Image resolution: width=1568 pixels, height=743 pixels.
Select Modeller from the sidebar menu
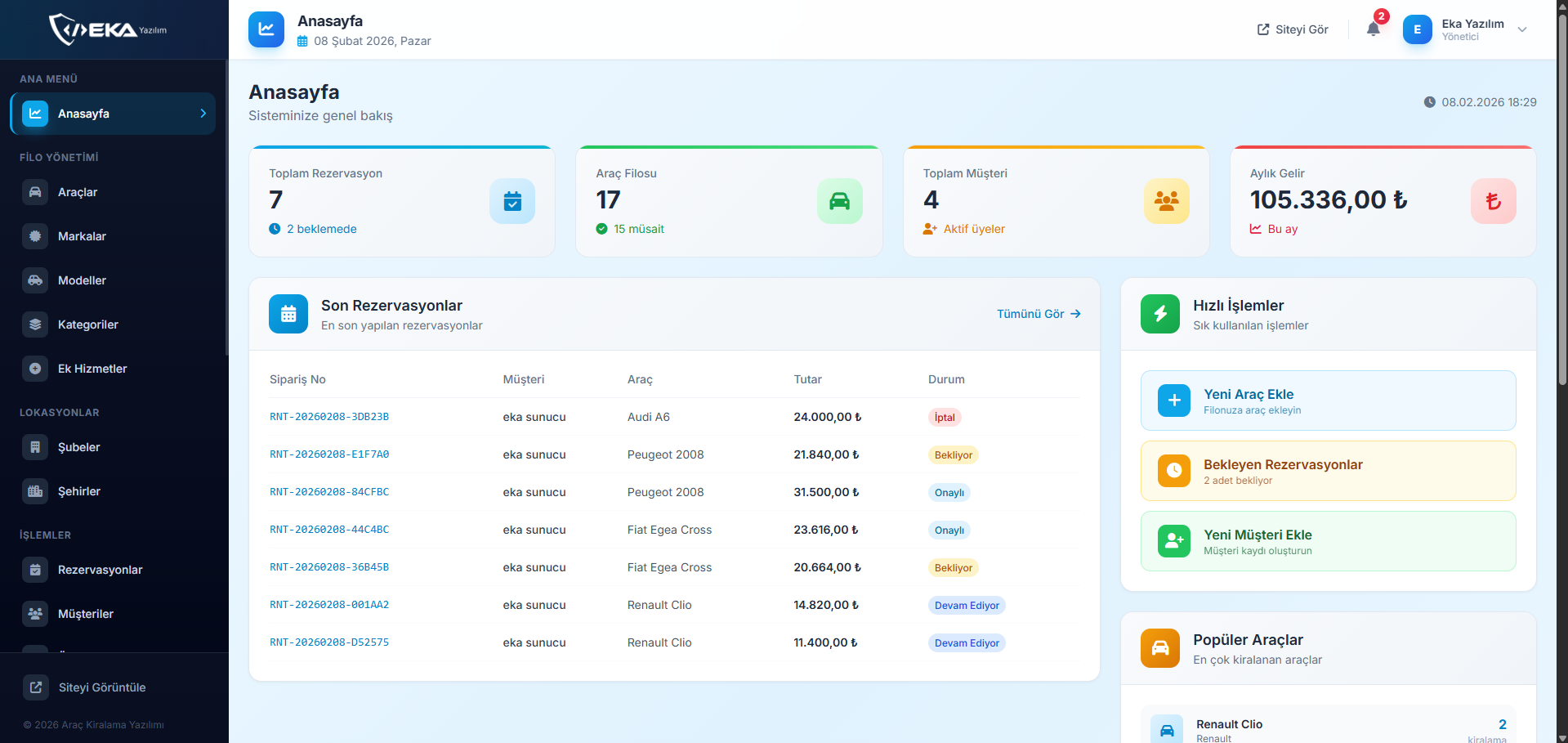pos(82,280)
